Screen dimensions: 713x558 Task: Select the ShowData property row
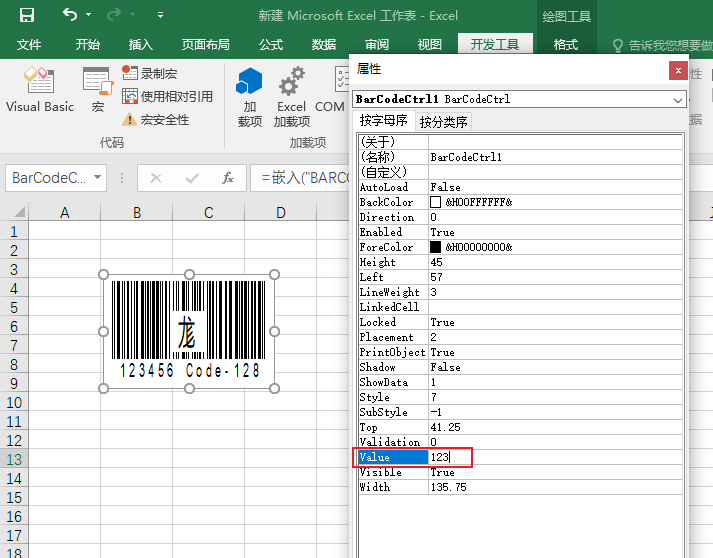pyautogui.click(x=521, y=382)
